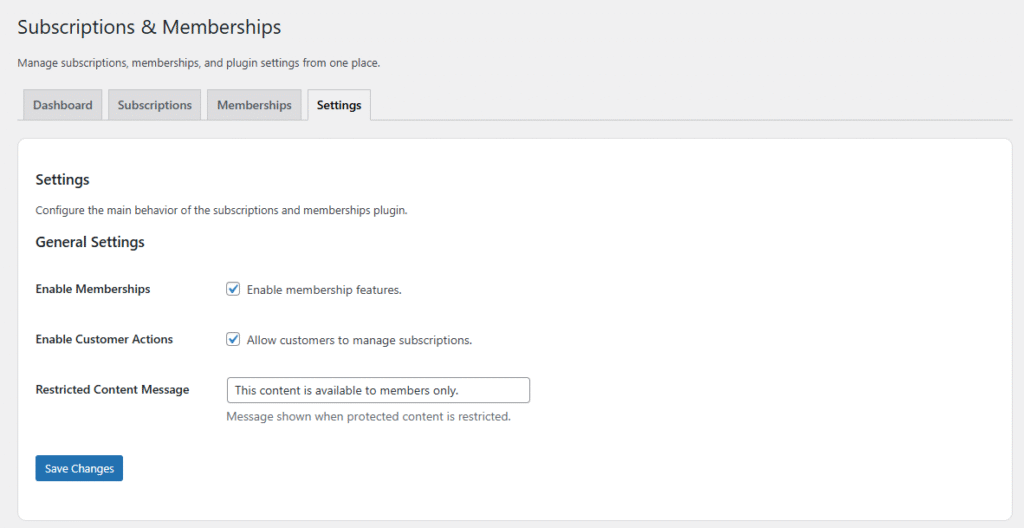Uncheck the Enable Memberships checkbox
The image size is (1024, 528).
point(233,289)
